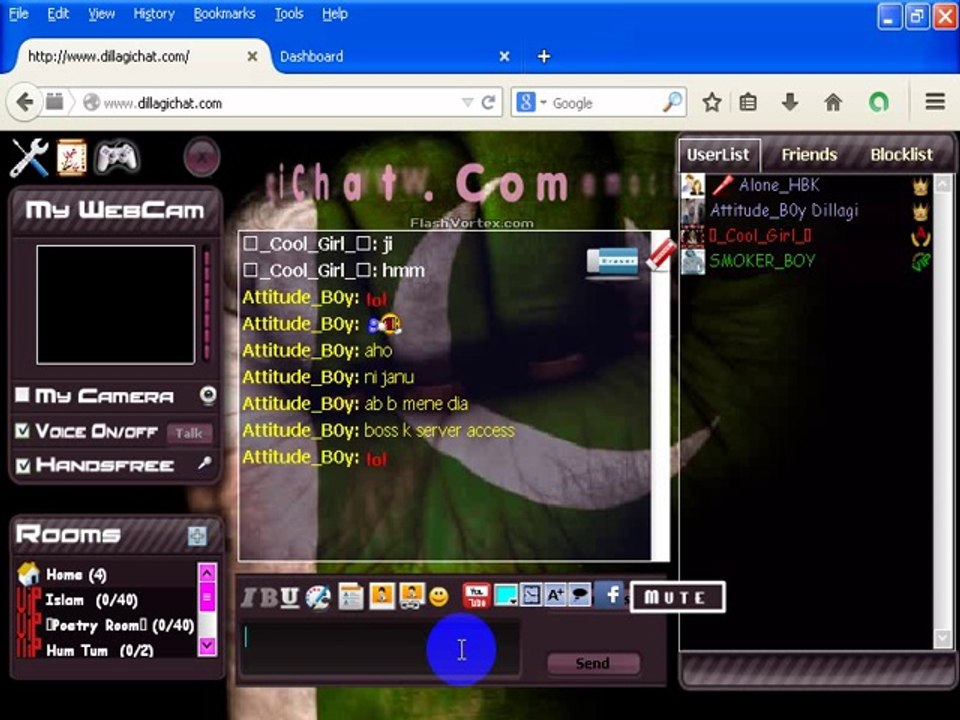Reload the page with refresh icon
The image size is (960, 720).
coord(488,102)
